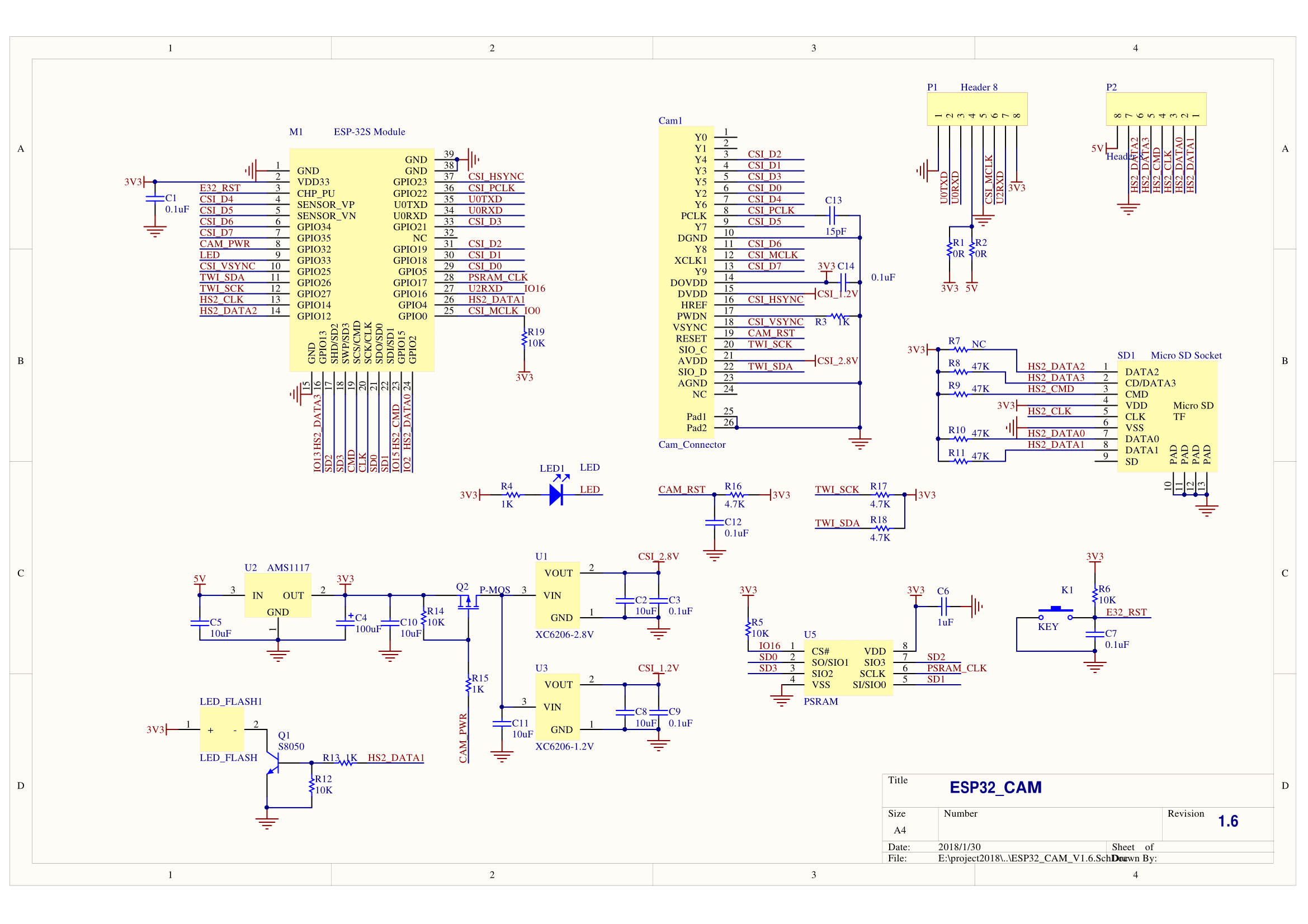The width and height of the screenshot is (1308, 924).
Task: Select the R3 1K resistor symbol
Action: (838, 316)
